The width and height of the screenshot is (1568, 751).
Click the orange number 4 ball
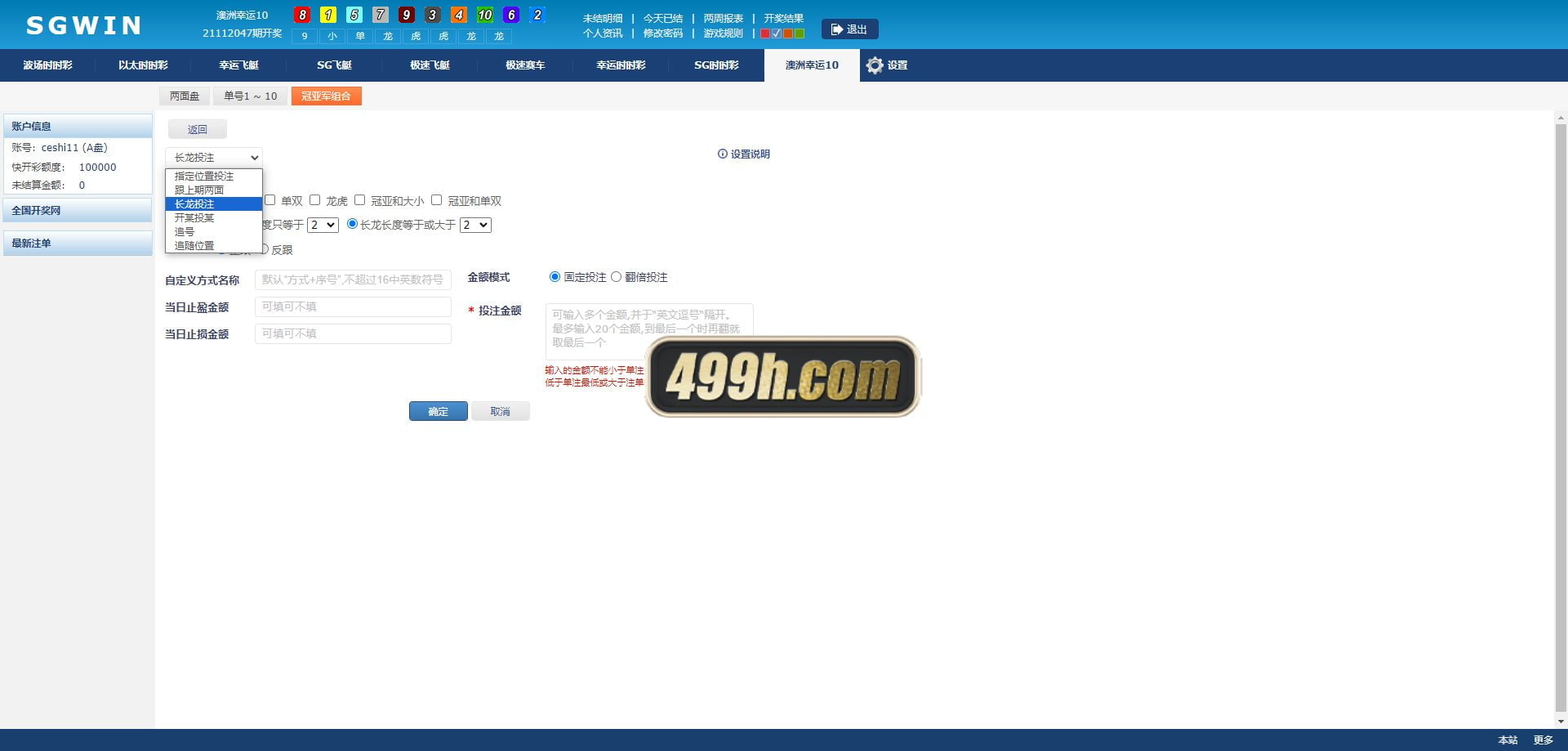[459, 15]
